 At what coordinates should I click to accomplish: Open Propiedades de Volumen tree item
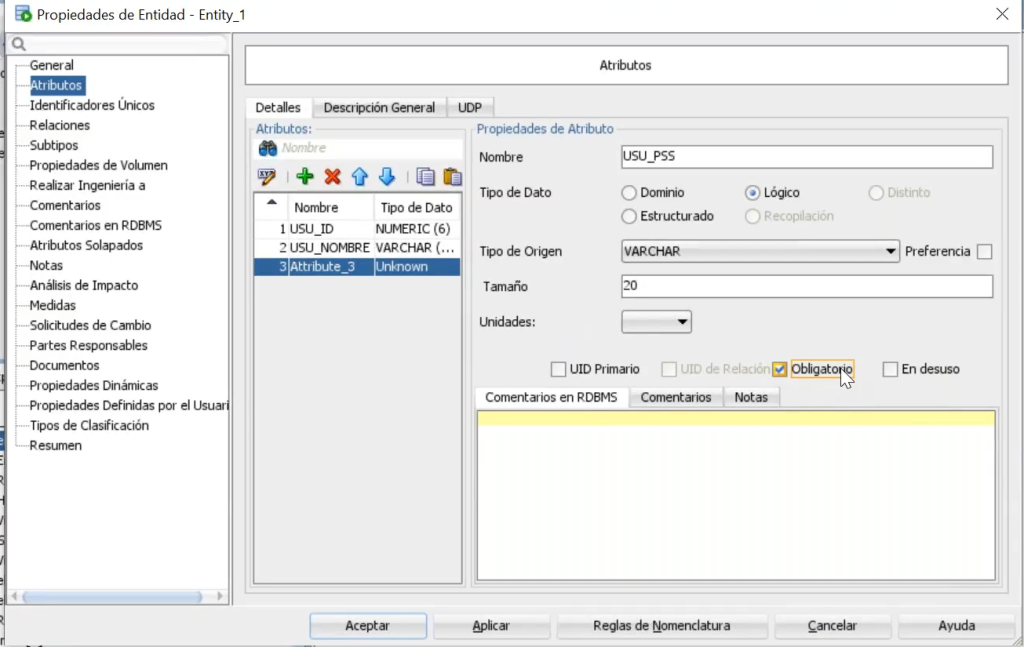pyautogui.click(x=99, y=165)
